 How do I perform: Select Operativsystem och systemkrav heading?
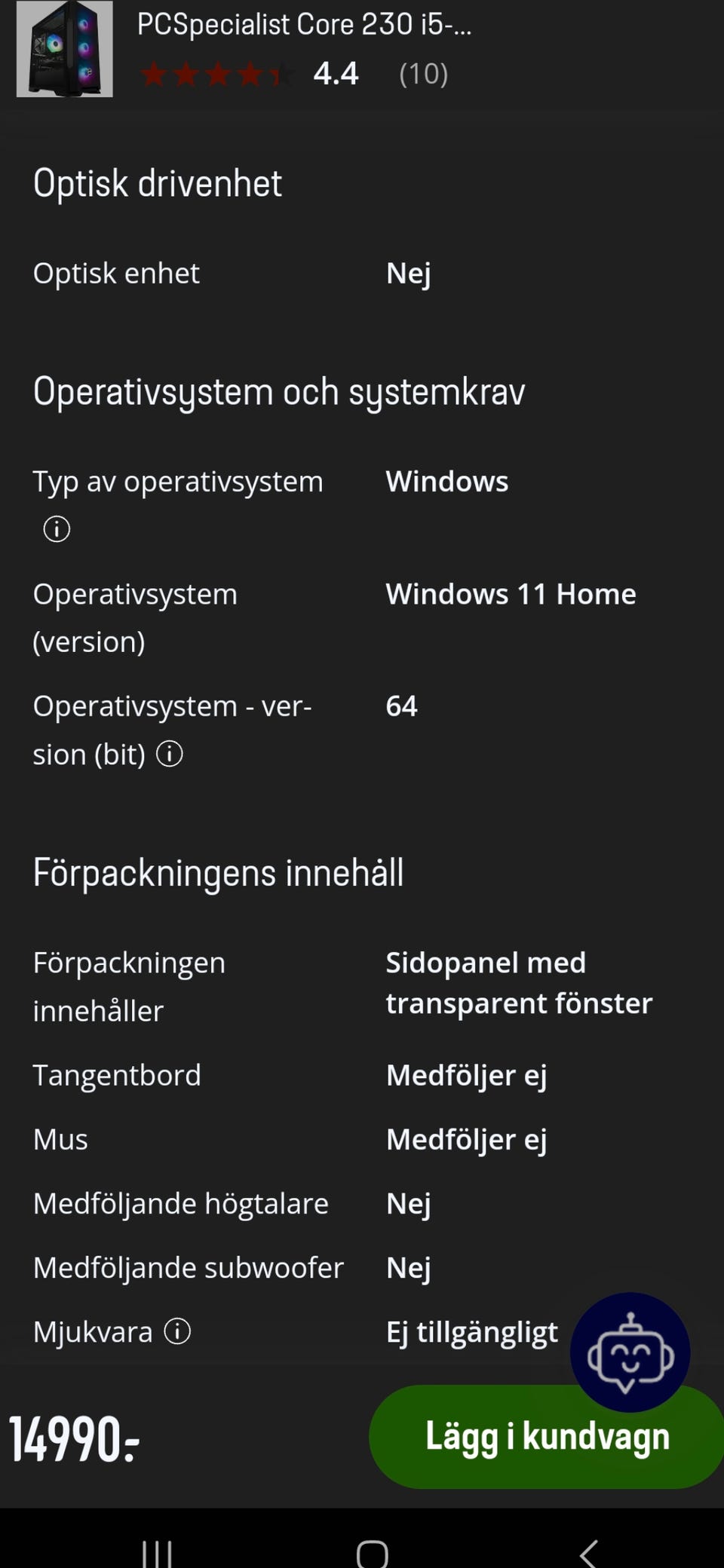pyautogui.click(x=279, y=392)
